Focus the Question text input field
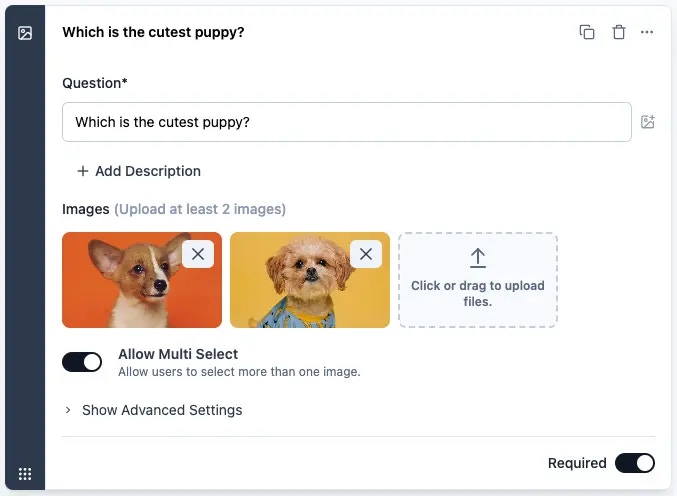This screenshot has height=496, width=677. click(x=347, y=122)
